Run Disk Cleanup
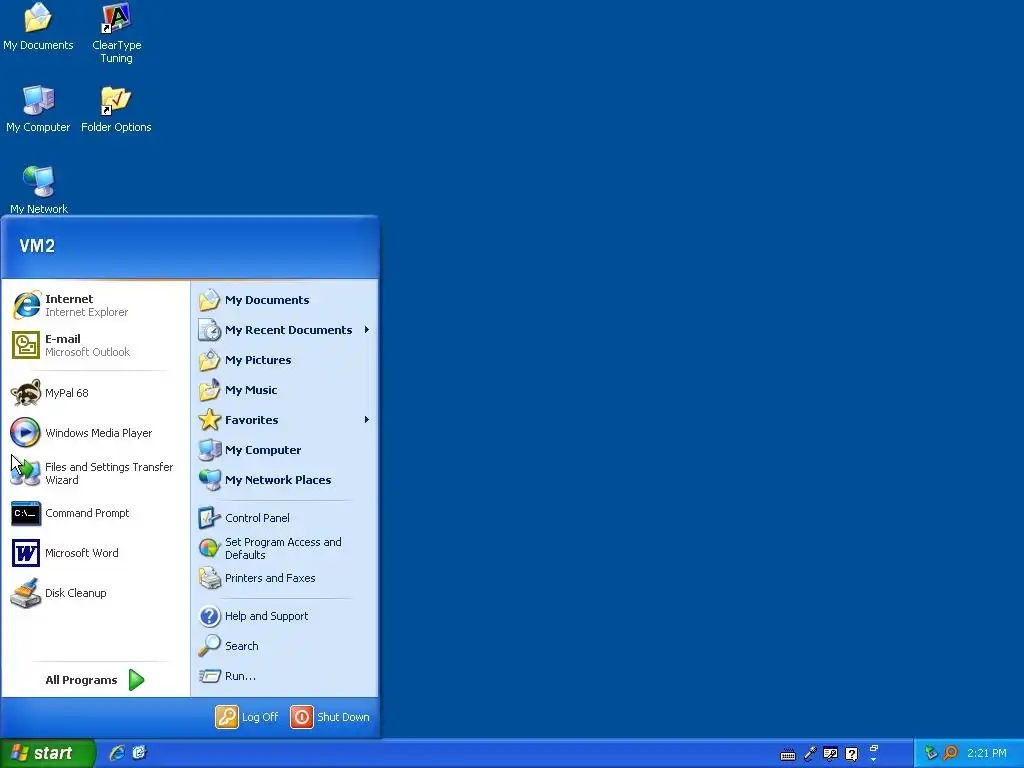1024x768 pixels. (x=95, y=593)
